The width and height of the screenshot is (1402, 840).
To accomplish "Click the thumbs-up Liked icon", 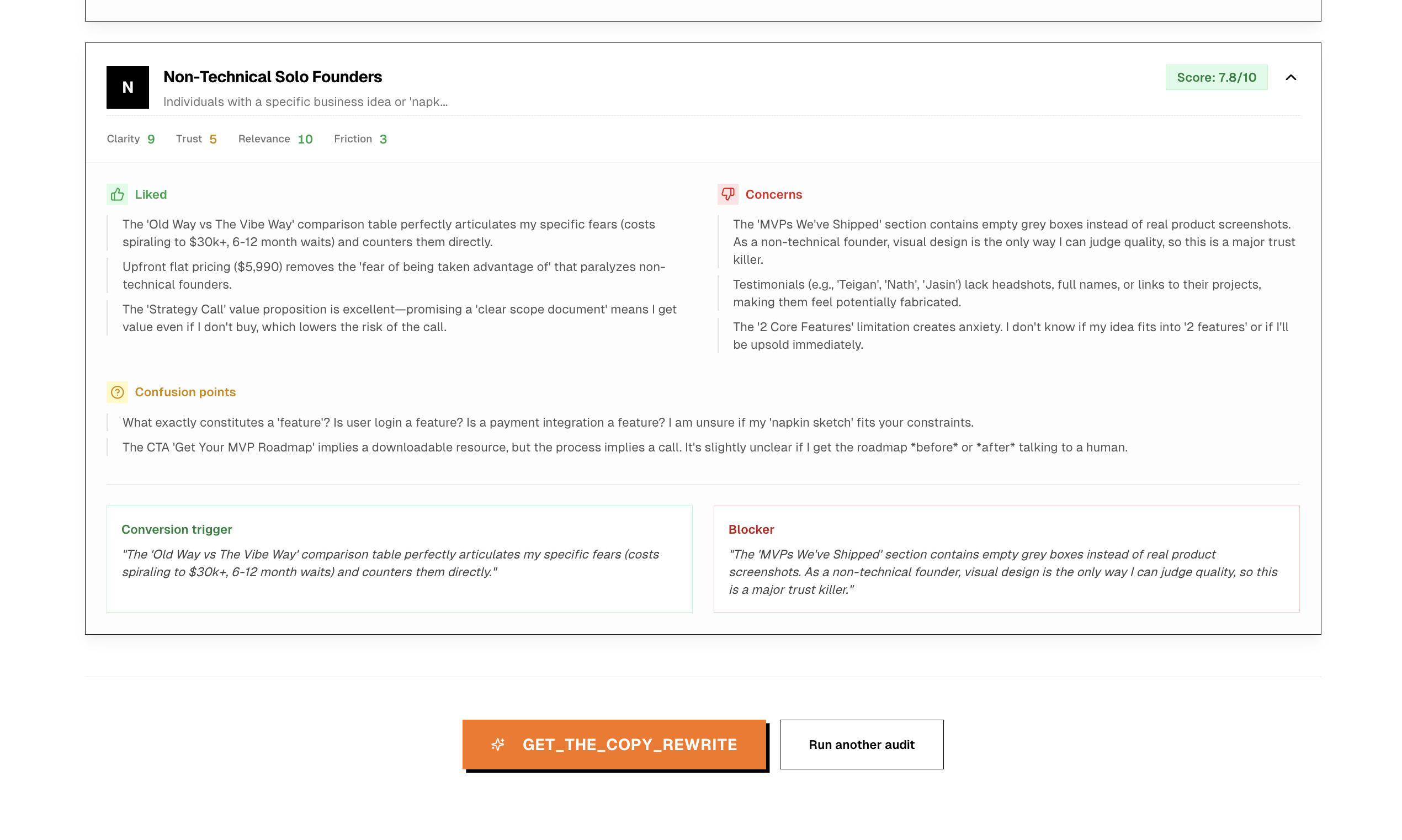I will tap(117, 194).
